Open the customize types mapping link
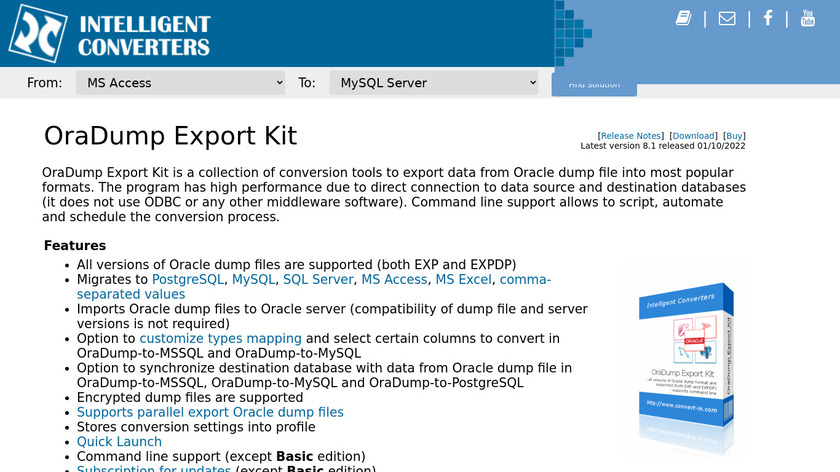The width and height of the screenshot is (840, 472). 220,339
